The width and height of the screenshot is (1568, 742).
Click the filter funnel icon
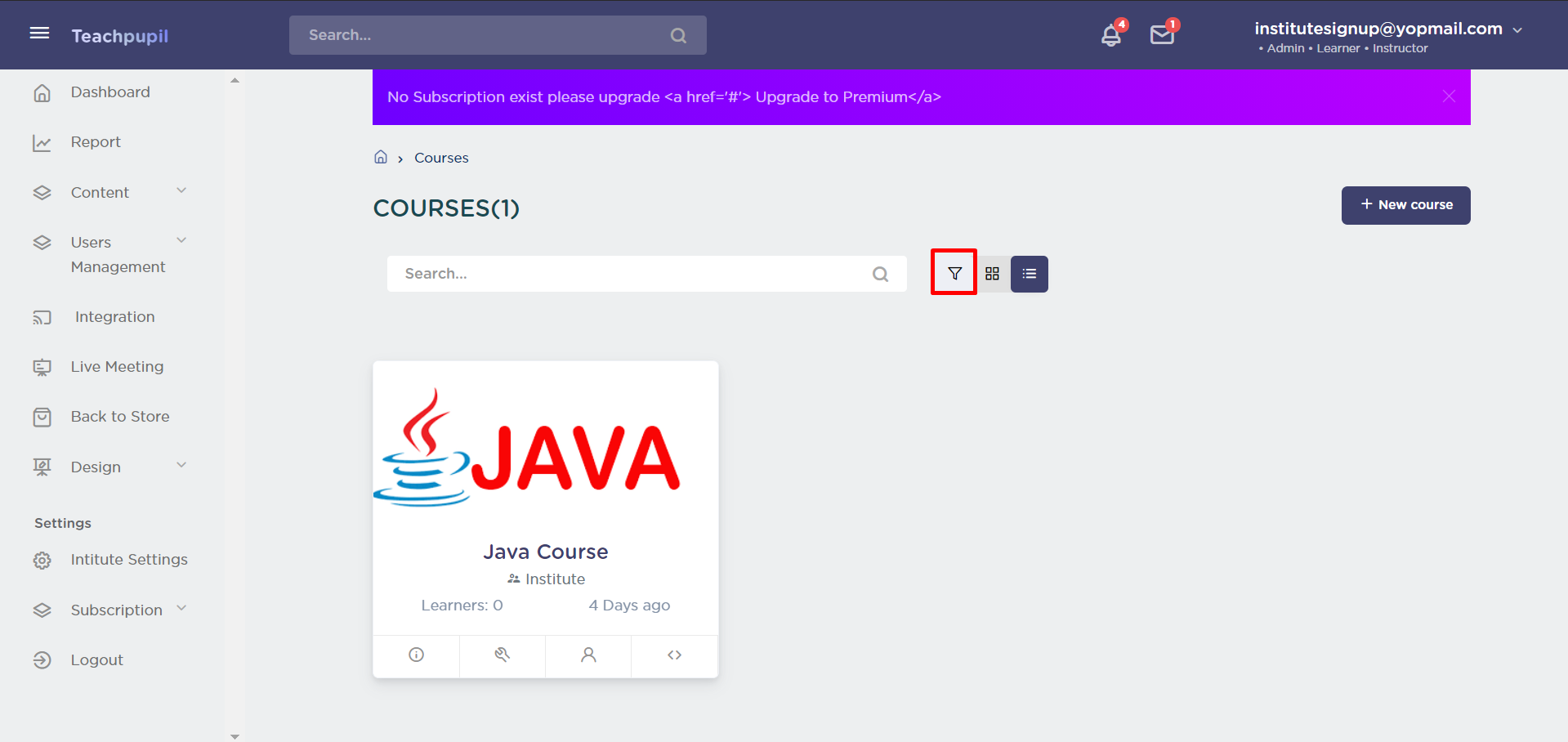[x=954, y=273]
